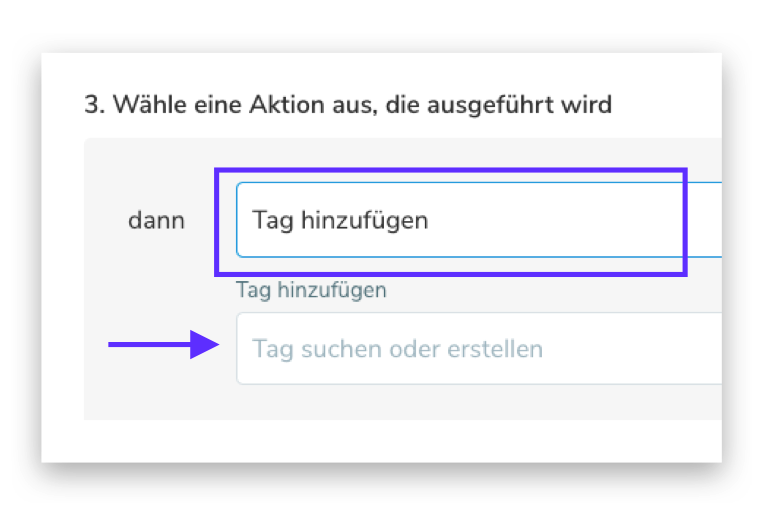Click the step 3 heading text
Image resolution: width=773 pixels, height=514 pixels.
[347, 104]
